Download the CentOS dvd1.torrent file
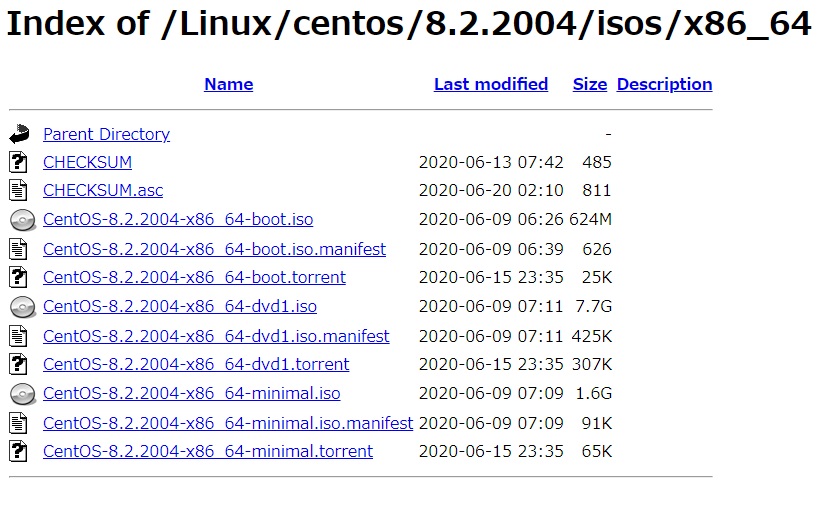Screen dimensions: 825x521 point(196,364)
